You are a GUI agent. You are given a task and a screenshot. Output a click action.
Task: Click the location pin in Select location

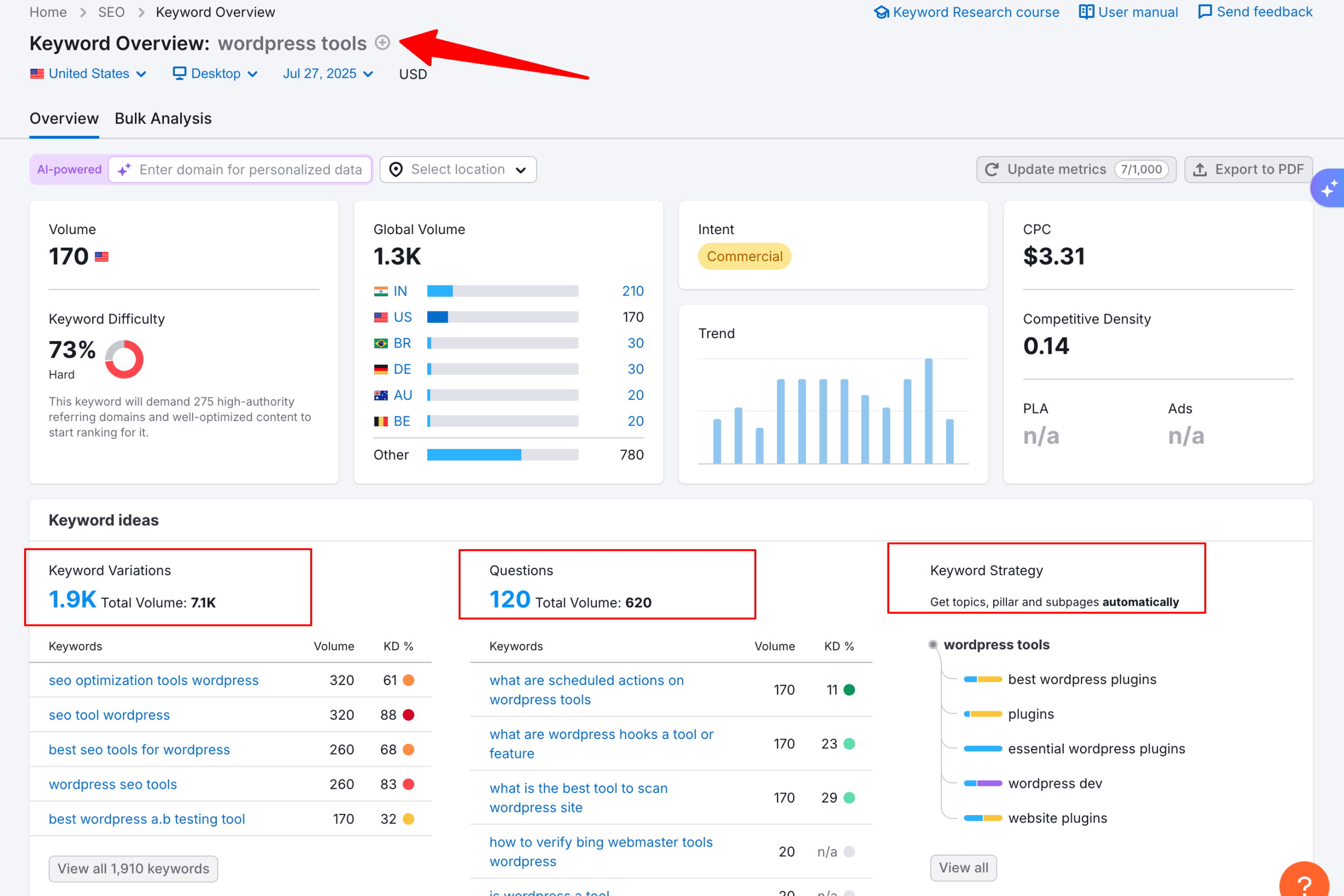pos(395,169)
